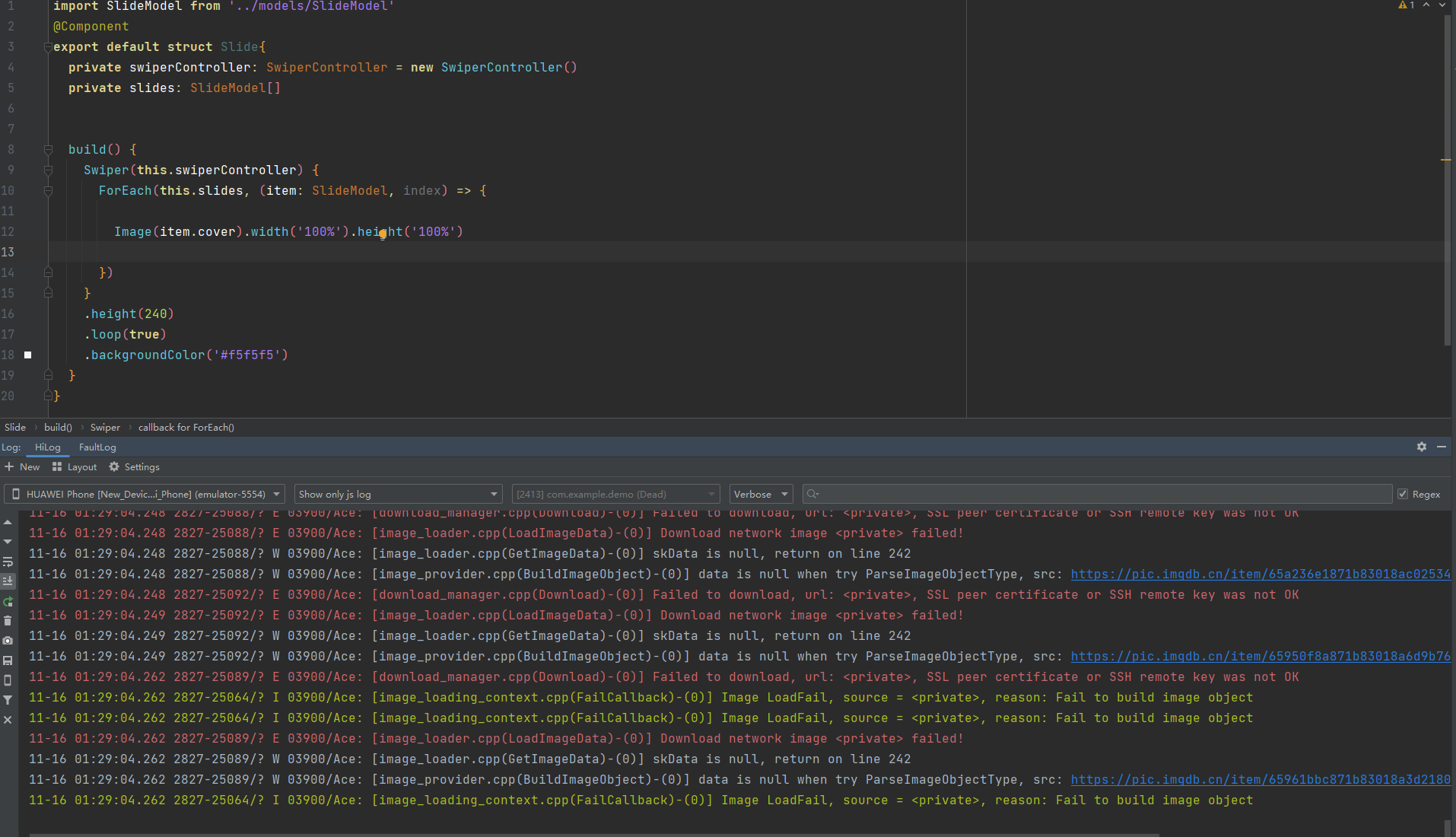Save the log with the floppy disk icon
Screen dimensions: 1456x837
(x=8, y=660)
